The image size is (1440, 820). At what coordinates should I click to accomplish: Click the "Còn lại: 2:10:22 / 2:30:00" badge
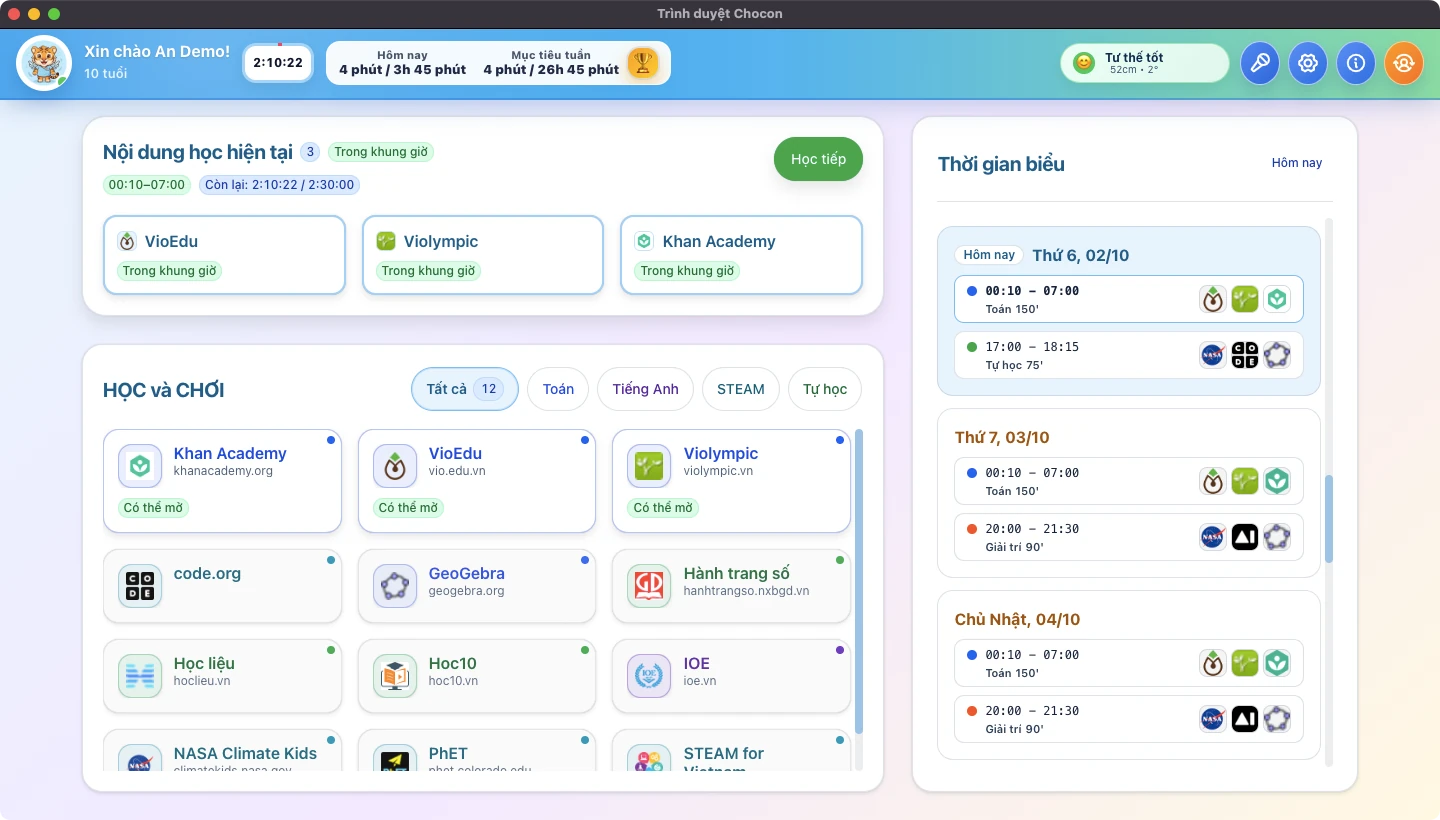(279, 185)
